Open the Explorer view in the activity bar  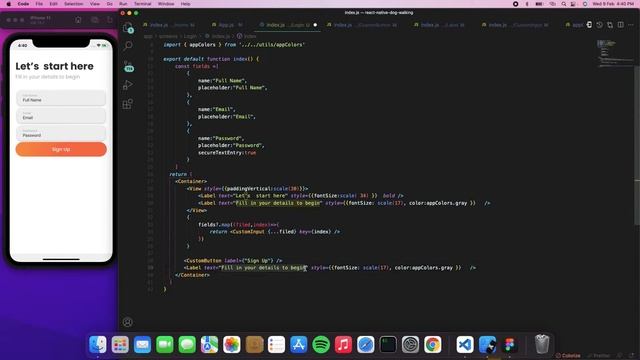click(128, 27)
